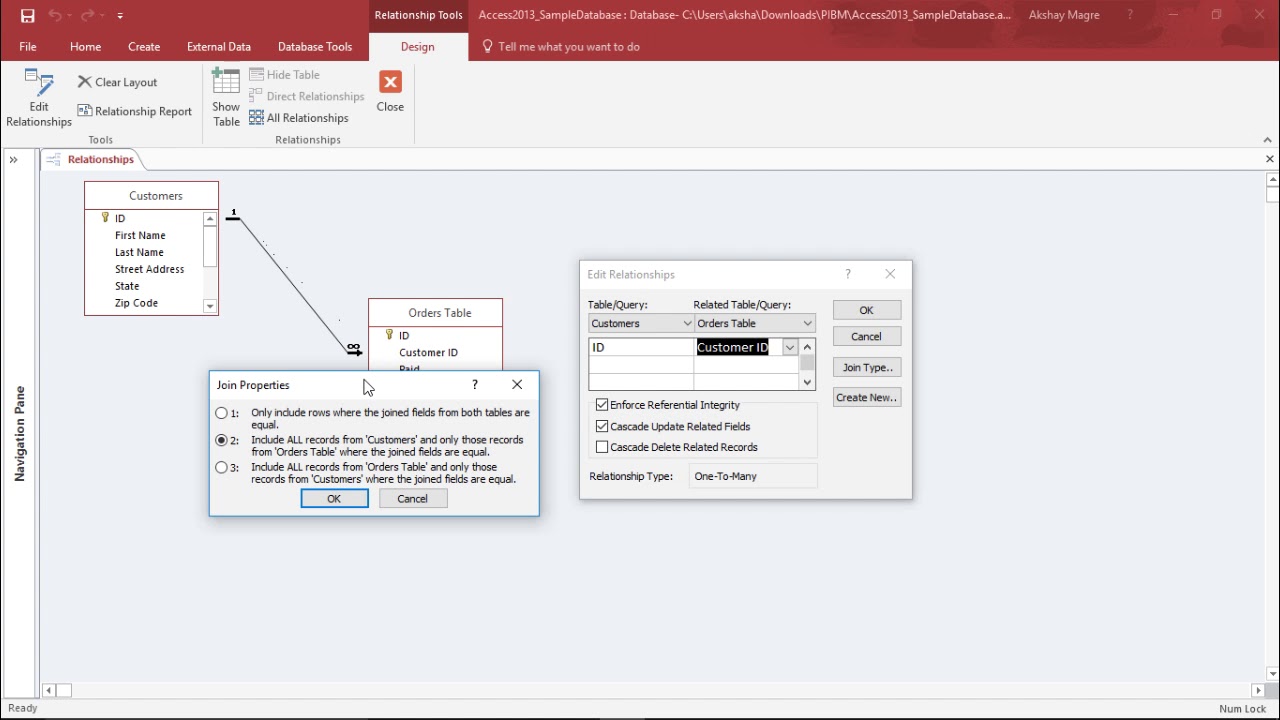
Task: Open the Database Tools tab
Action: coord(315,46)
